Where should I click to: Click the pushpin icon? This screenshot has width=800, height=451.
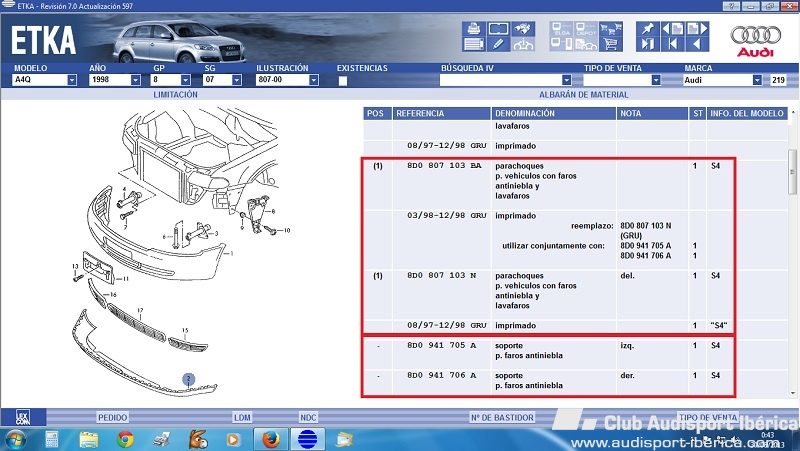[647, 29]
